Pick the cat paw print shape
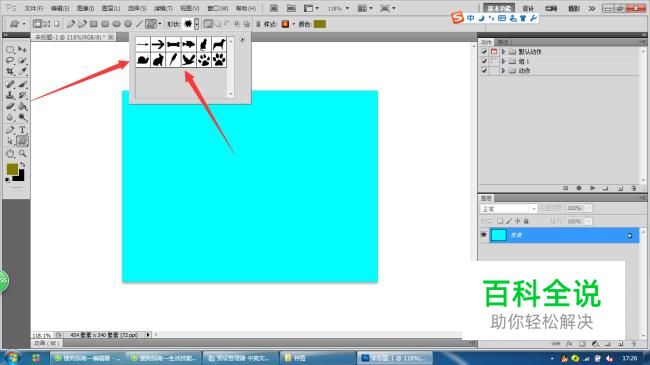The image size is (650, 365). point(204,60)
